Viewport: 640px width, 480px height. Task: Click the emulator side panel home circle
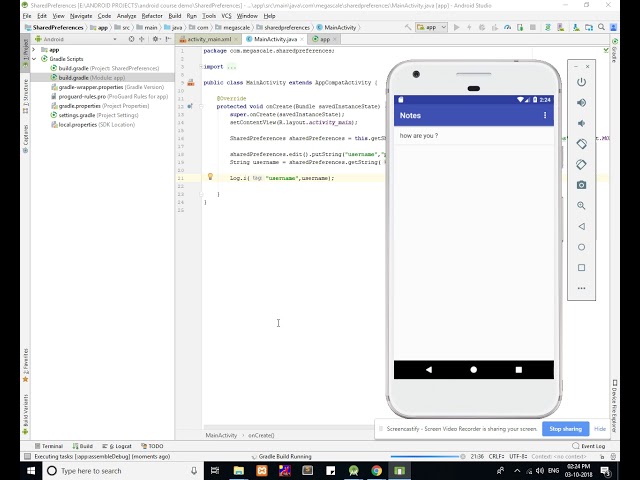click(581, 247)
